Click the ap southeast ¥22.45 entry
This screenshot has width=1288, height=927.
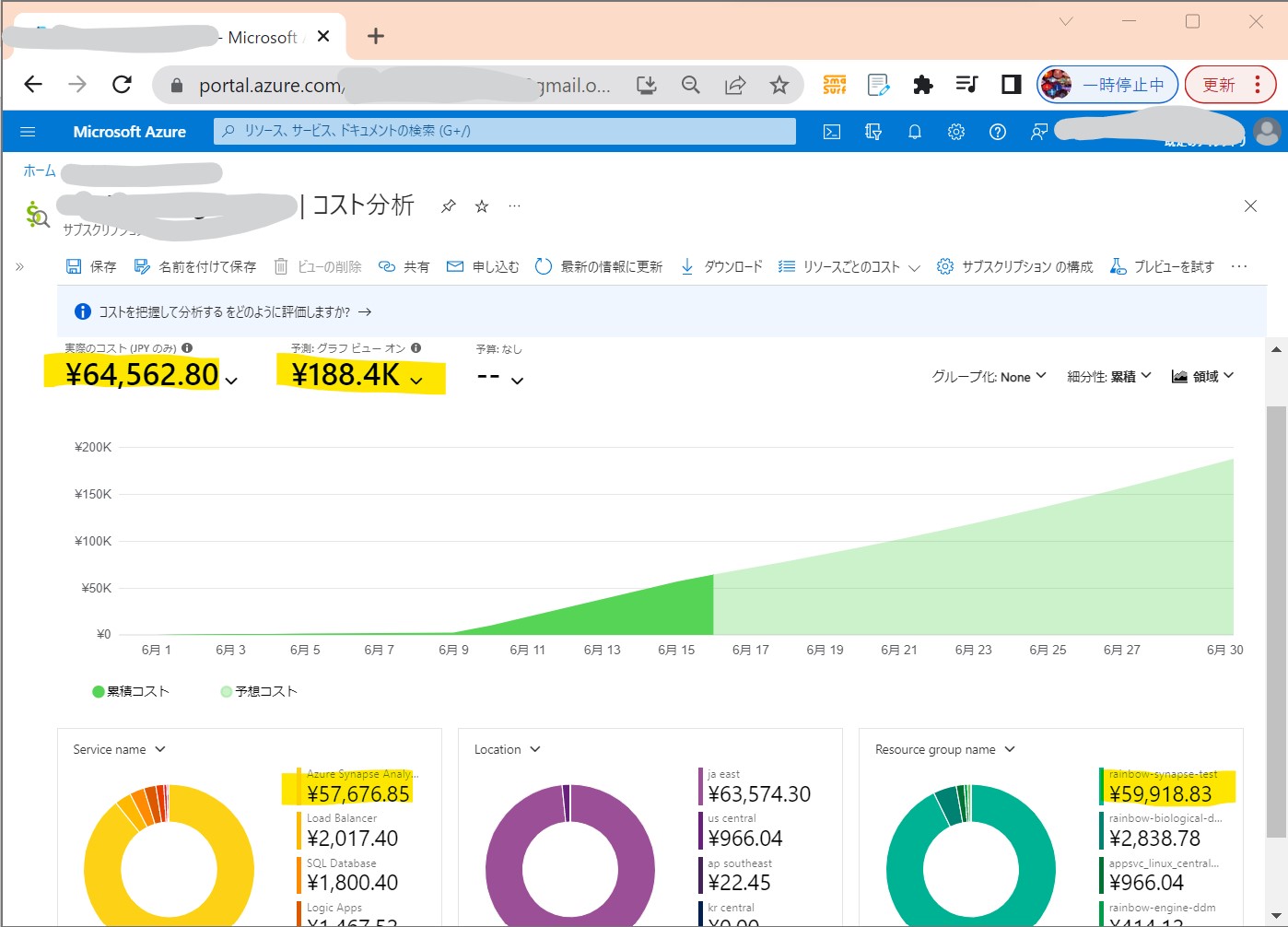[735, 874]
